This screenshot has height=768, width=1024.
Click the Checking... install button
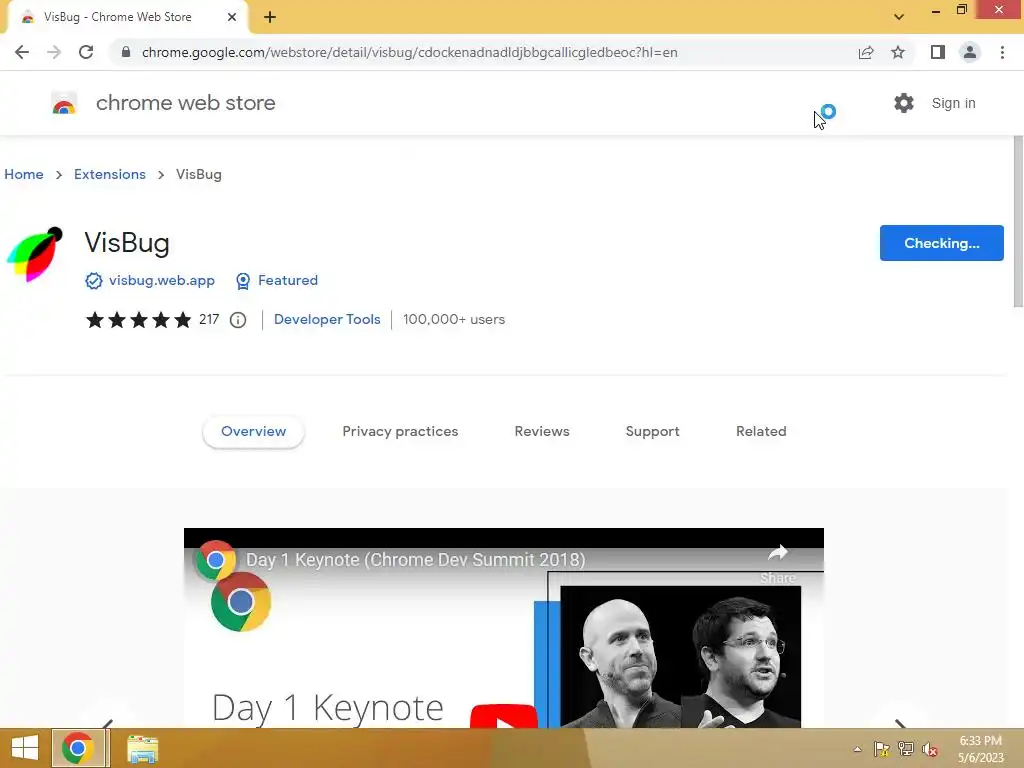[x=942, y=243]
